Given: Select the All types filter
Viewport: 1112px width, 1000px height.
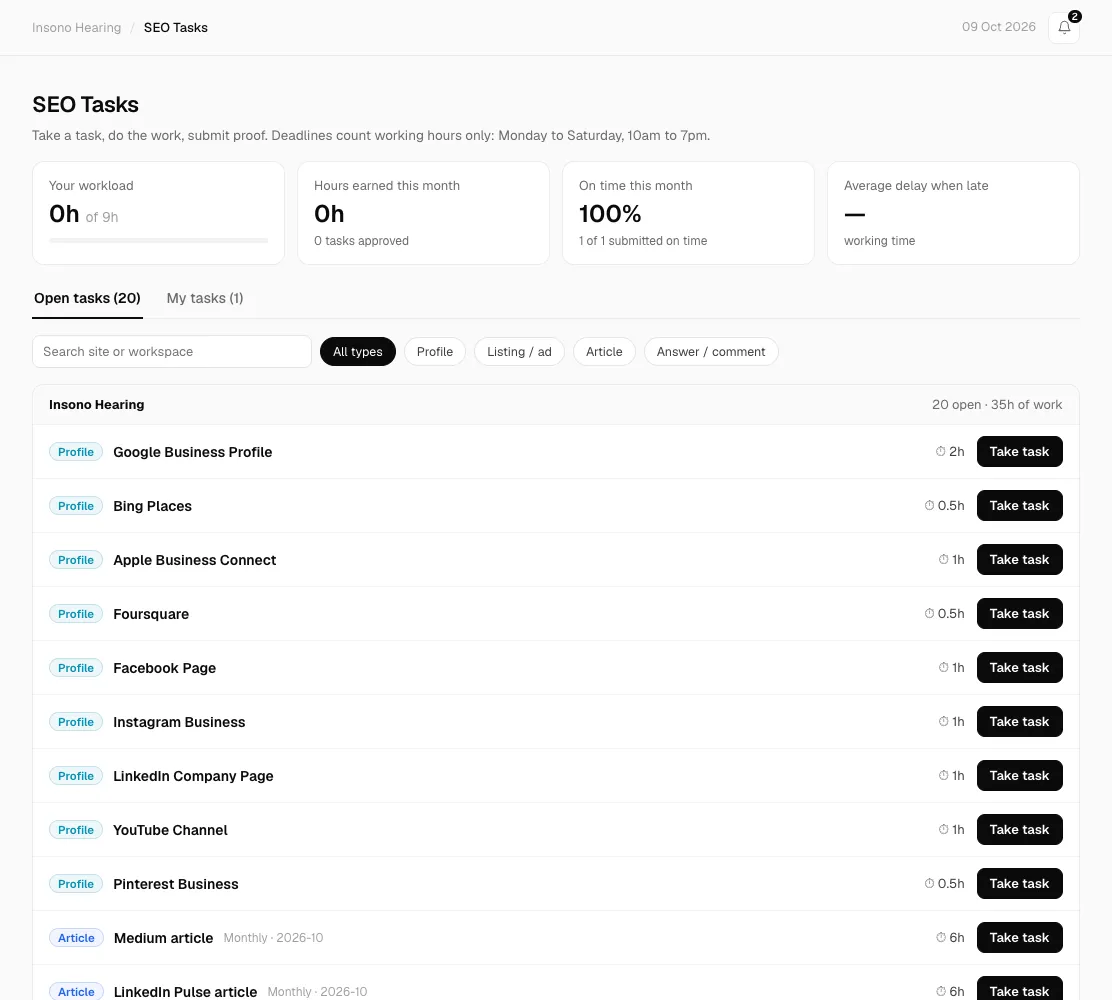Looking at the screenshot, I should coord(357,352).
